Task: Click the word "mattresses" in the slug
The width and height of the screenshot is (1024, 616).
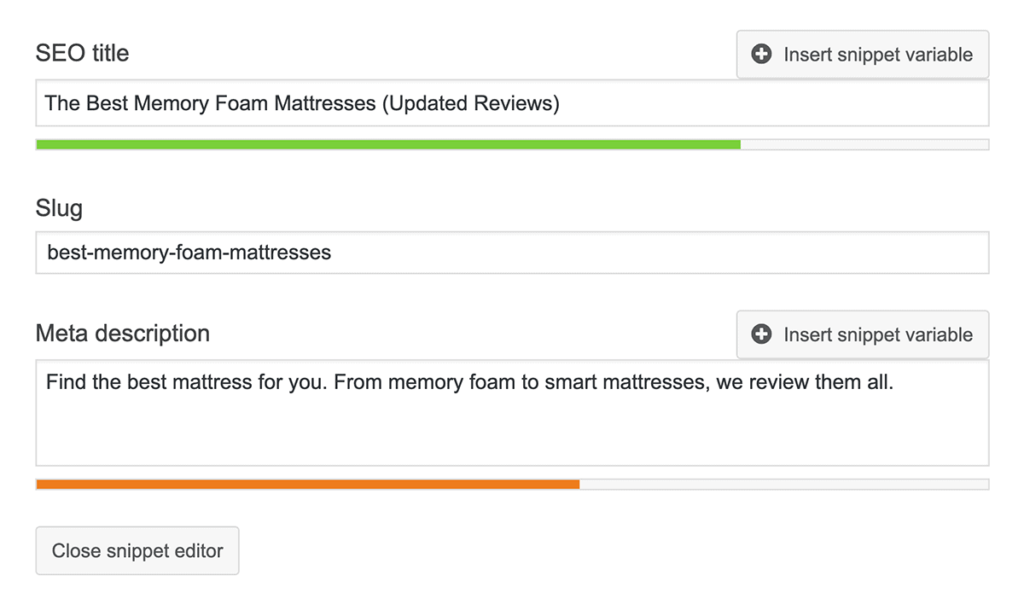Action: pos(282,253)
